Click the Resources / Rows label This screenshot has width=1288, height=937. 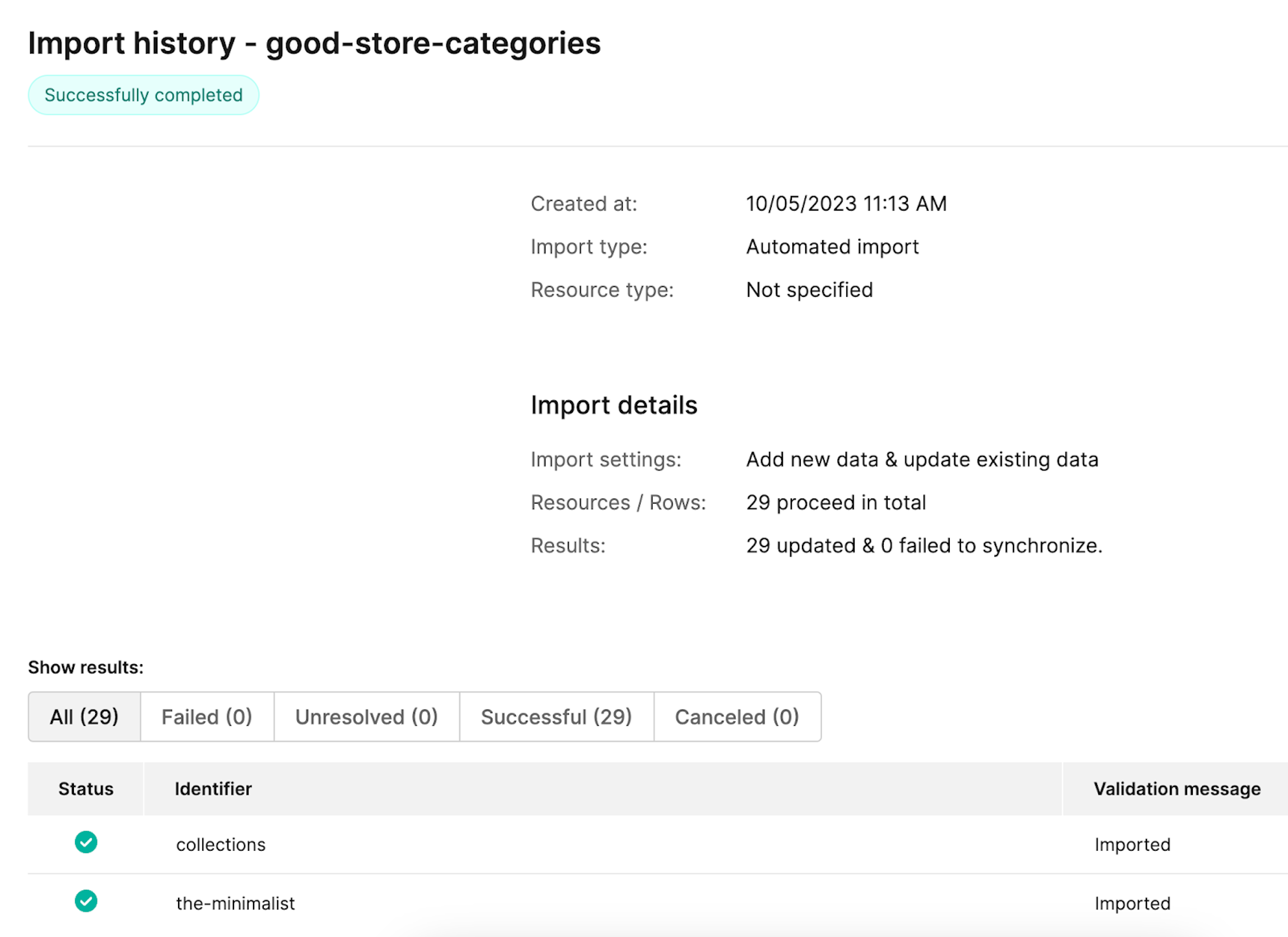(618, 502)
